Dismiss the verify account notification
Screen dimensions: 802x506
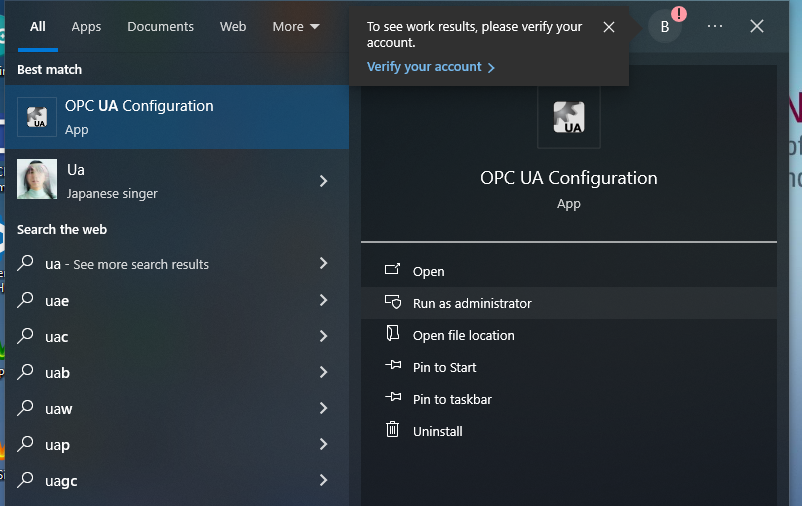click(609, 27)
